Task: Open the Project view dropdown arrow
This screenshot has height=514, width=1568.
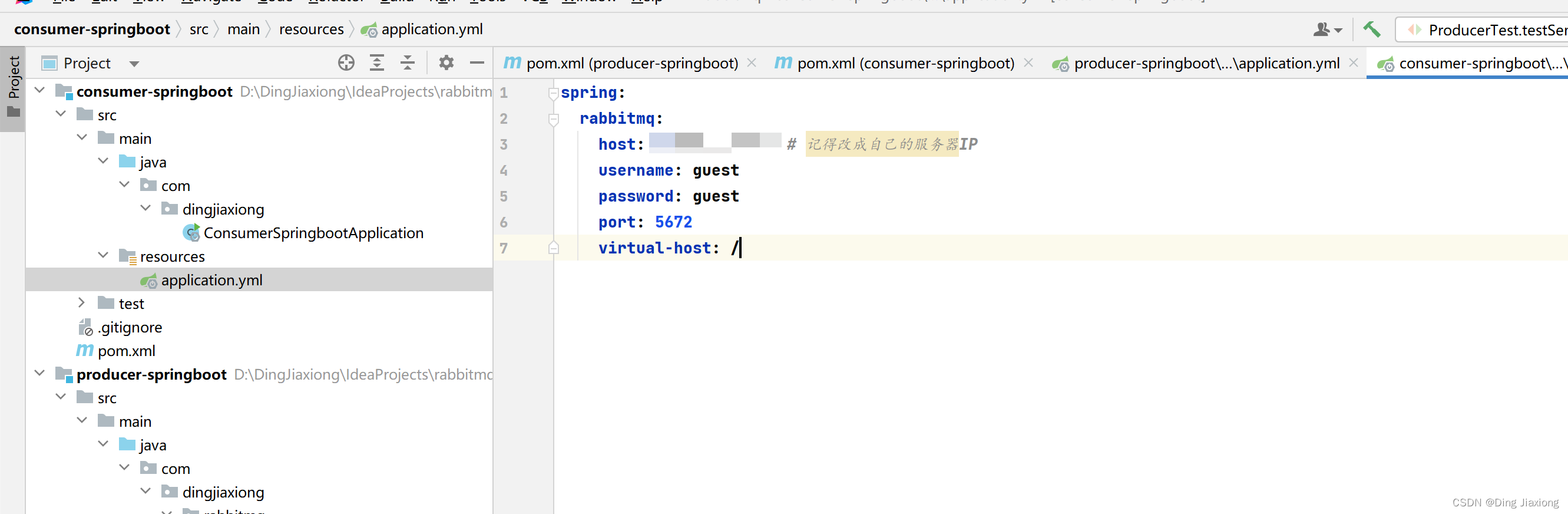Action: [134, 64]
